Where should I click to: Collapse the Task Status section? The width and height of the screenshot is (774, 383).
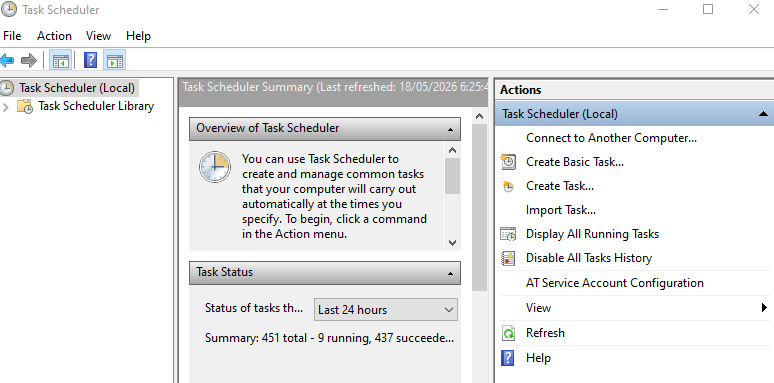[x=450, y=273]
